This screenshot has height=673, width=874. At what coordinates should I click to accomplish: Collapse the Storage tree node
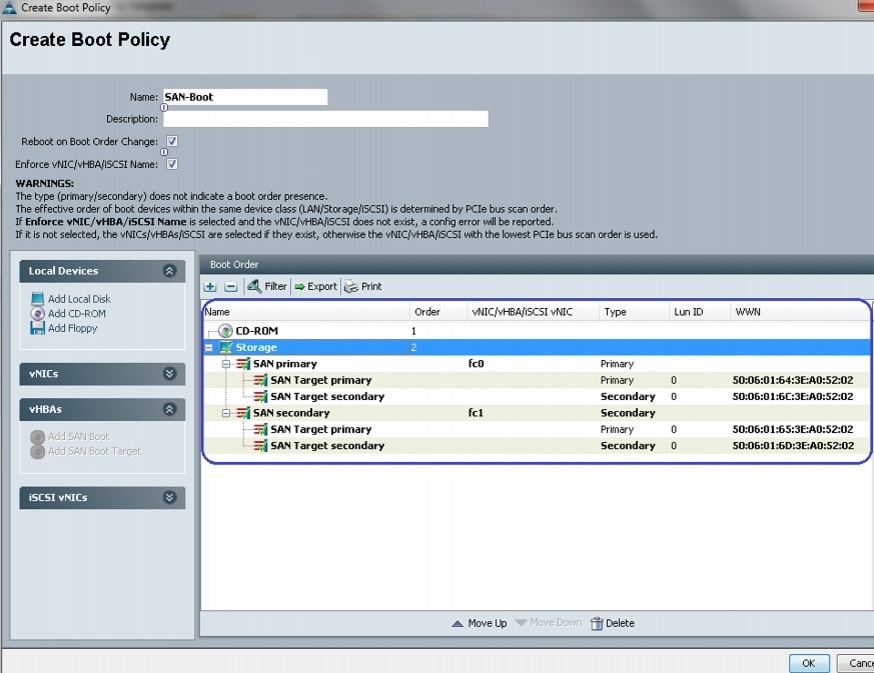(209, 348)
